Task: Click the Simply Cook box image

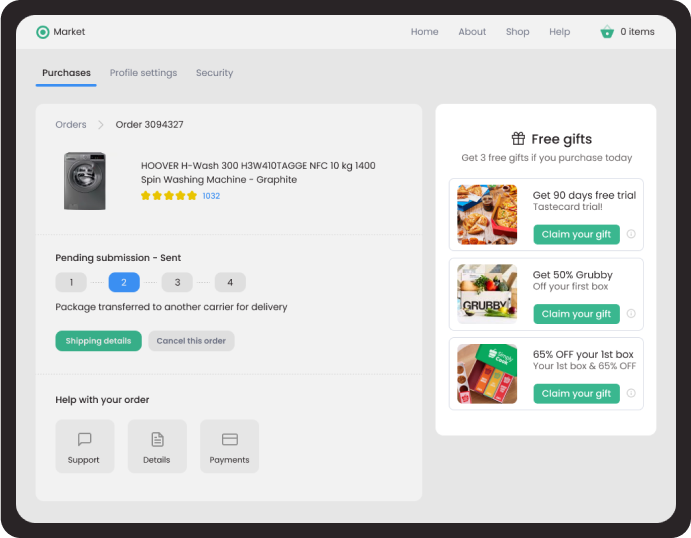Action: coord(487,374)
